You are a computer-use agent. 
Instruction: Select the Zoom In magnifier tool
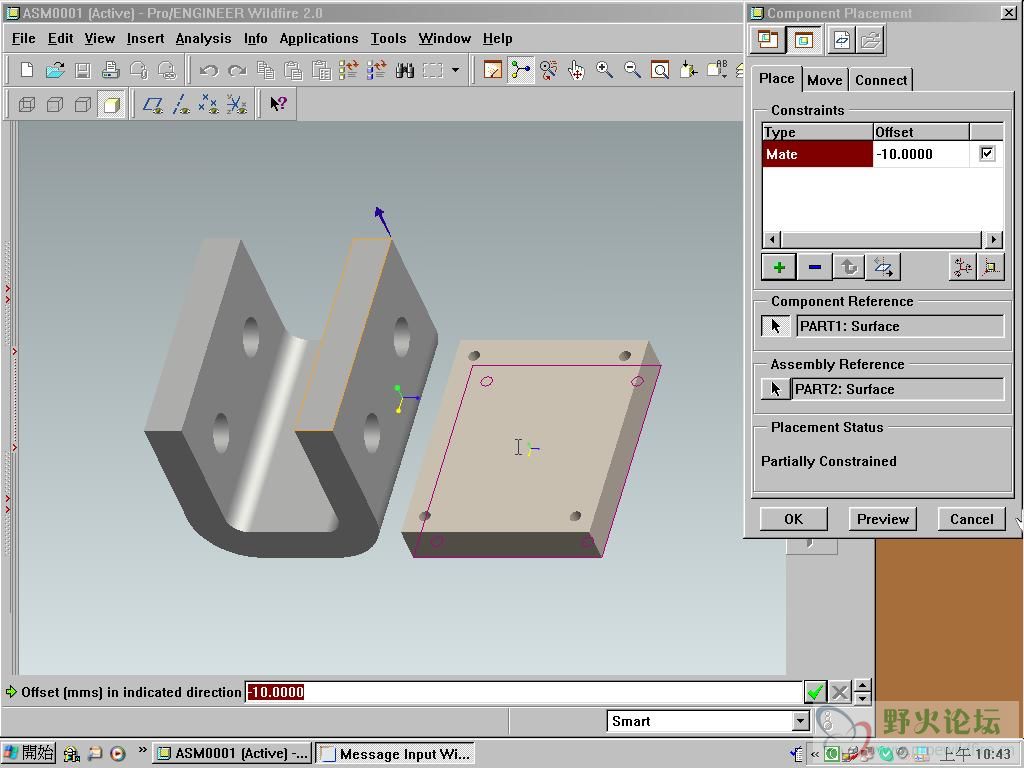[x=604, y=69]
